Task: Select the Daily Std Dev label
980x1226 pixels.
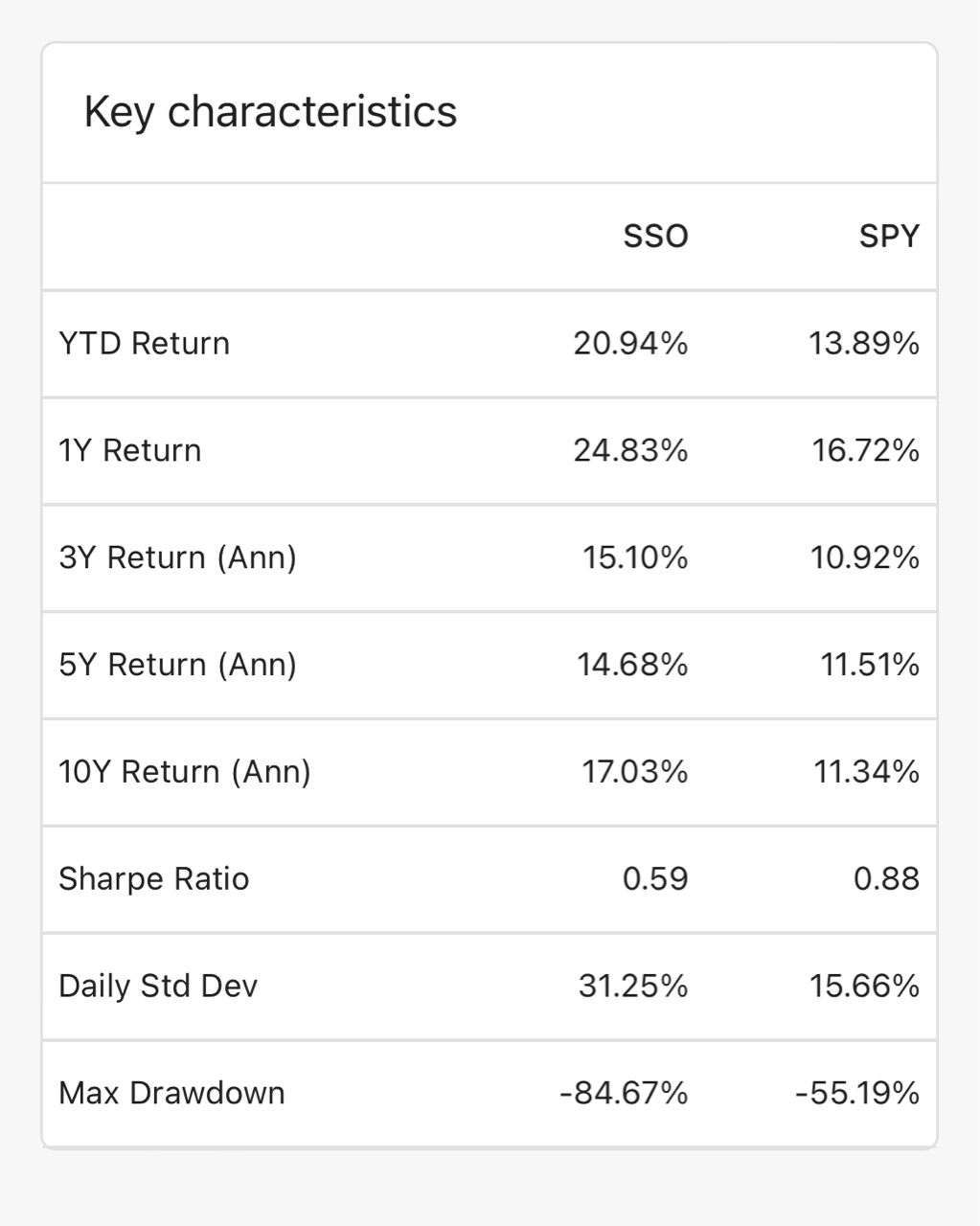Action: tap(158, 986)
